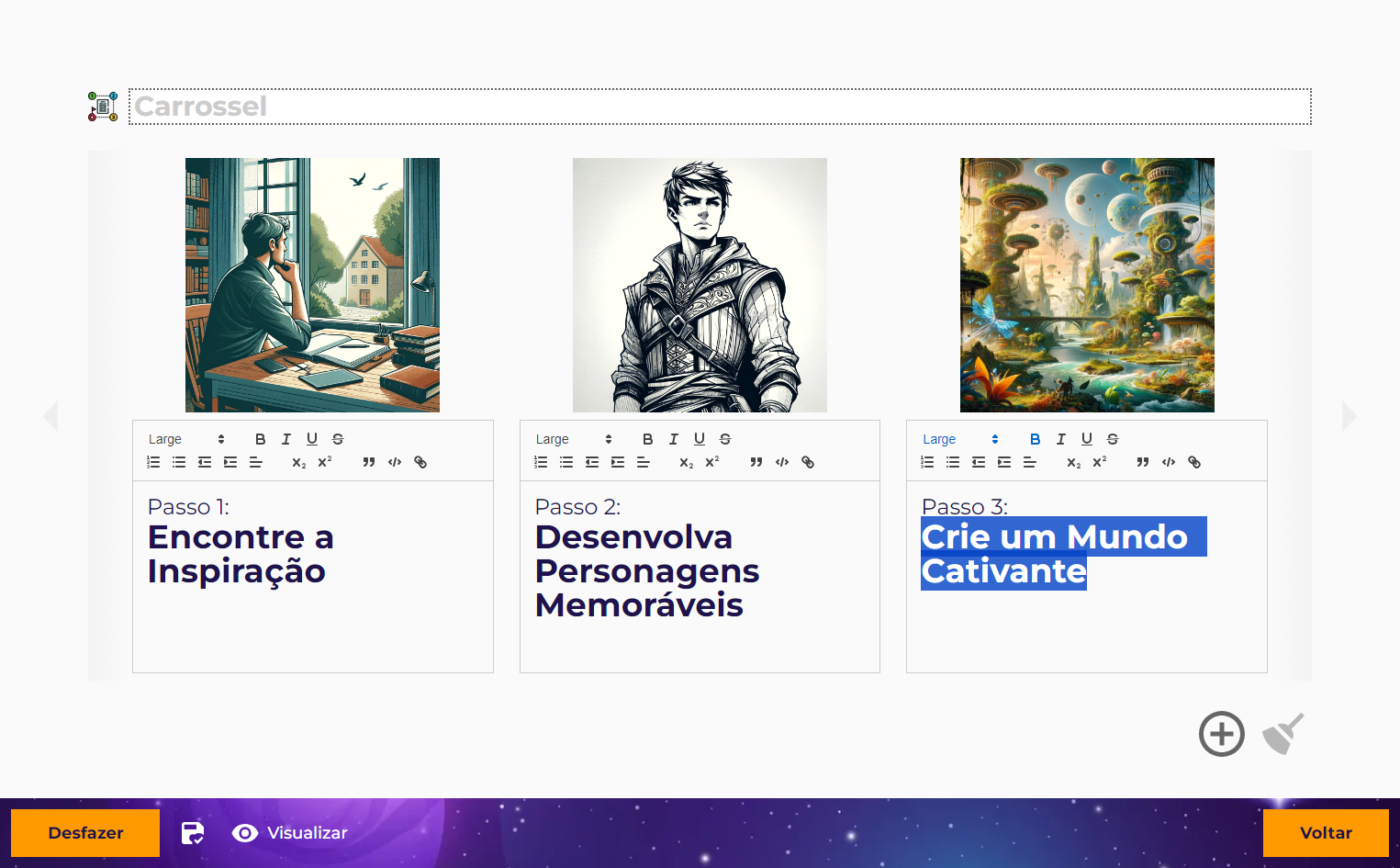
Task: Insert blockquote in Passo 3 editor
Action: click(1143, 462)
